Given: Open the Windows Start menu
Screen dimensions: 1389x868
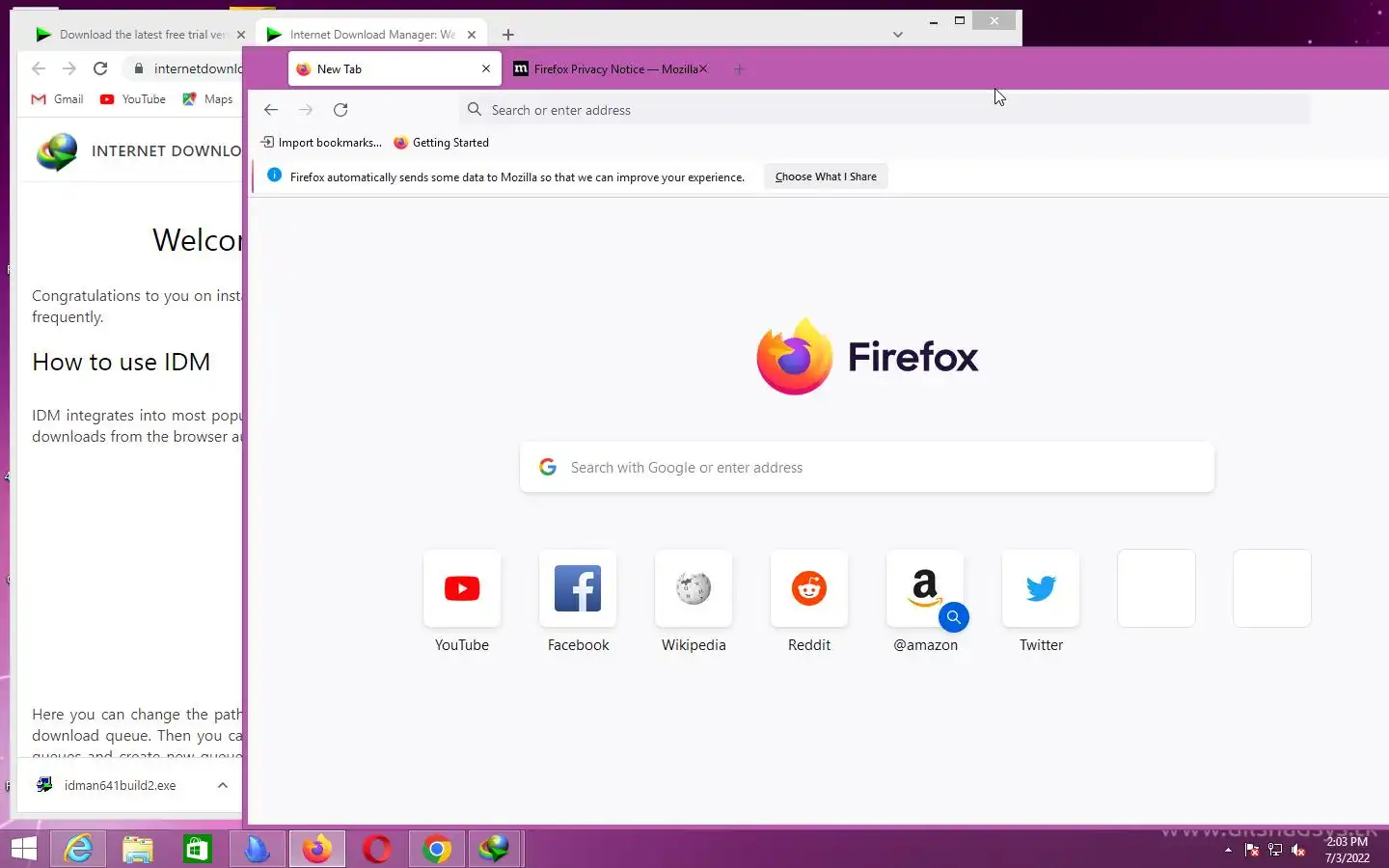Looking at the screenshot, I should 24,850.
